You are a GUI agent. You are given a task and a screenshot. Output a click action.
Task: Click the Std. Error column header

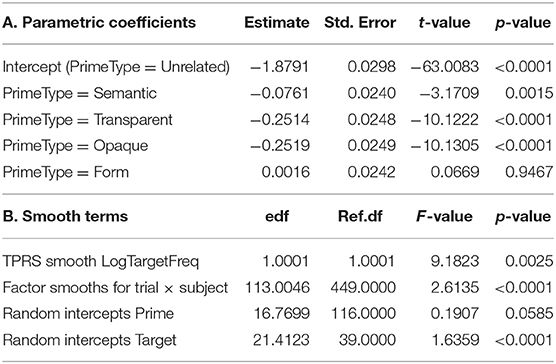360,23
